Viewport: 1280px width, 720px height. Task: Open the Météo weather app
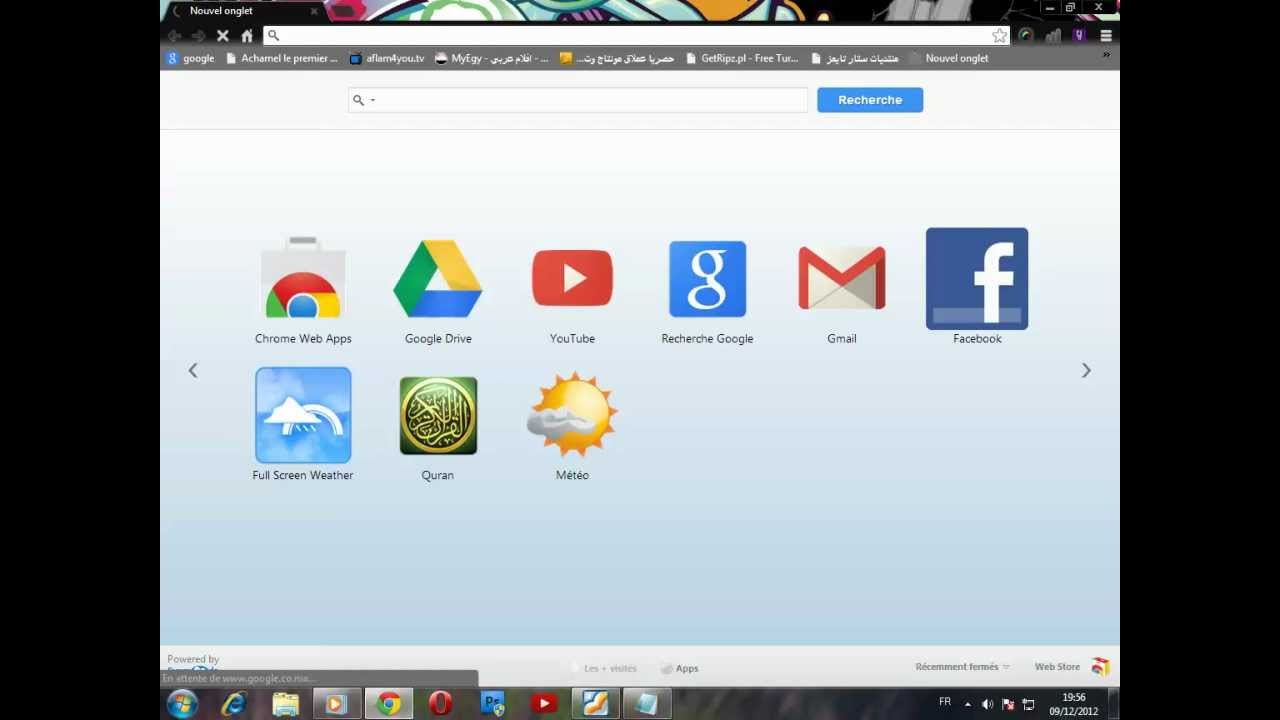[x=572, y=415]
